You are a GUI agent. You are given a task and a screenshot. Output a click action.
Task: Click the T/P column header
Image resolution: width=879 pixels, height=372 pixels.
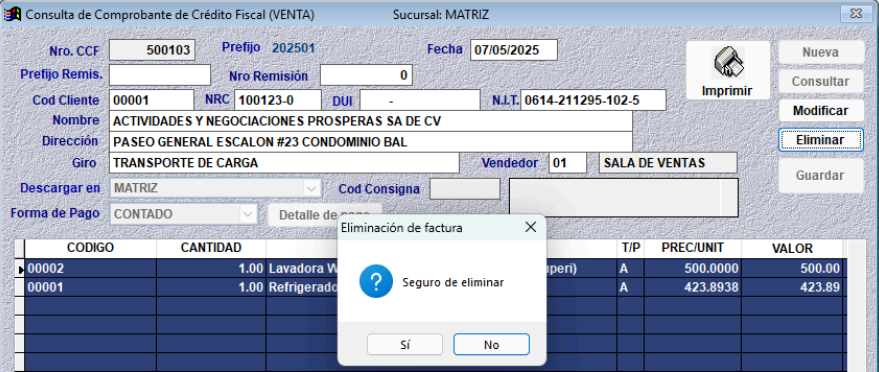[630, 248]
